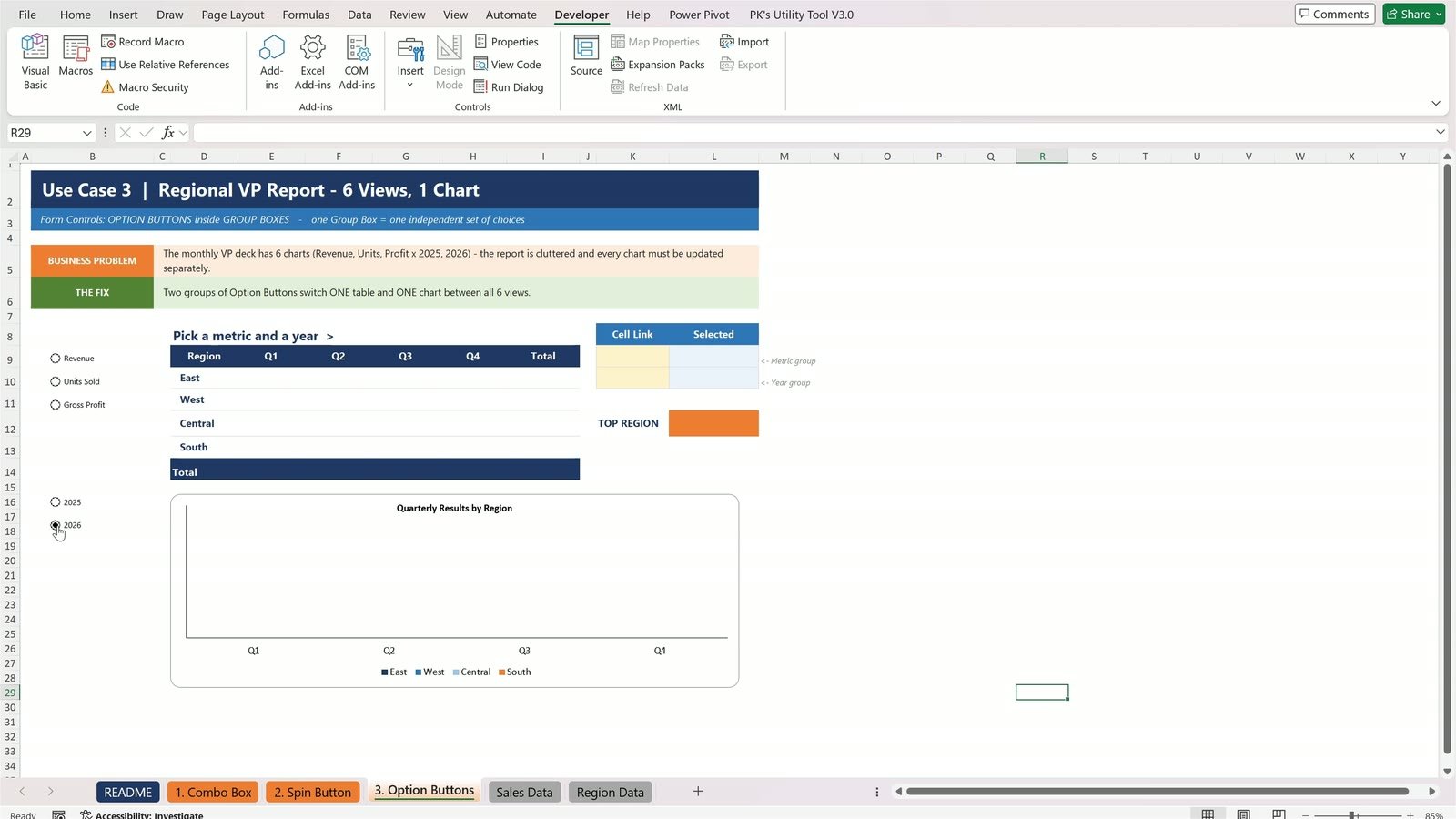Start Record Macro
The image size is (1456, 819).
point(142,42)
